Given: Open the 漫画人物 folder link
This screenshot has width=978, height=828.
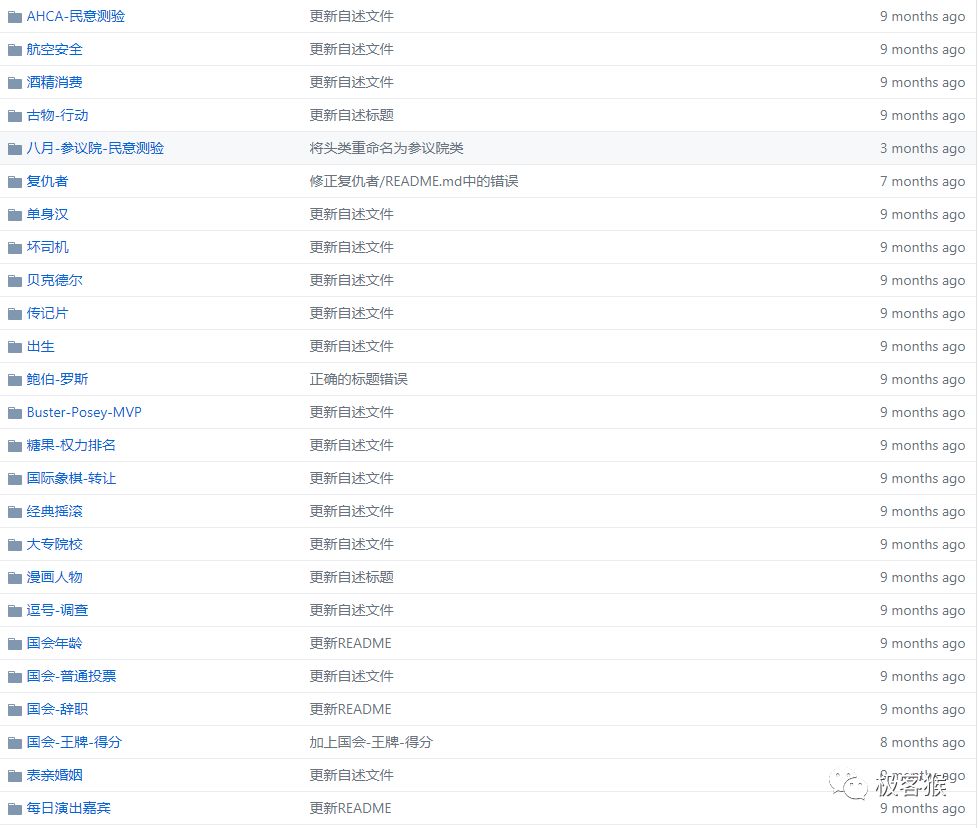Looking at the screenshot, I should 54,577.
